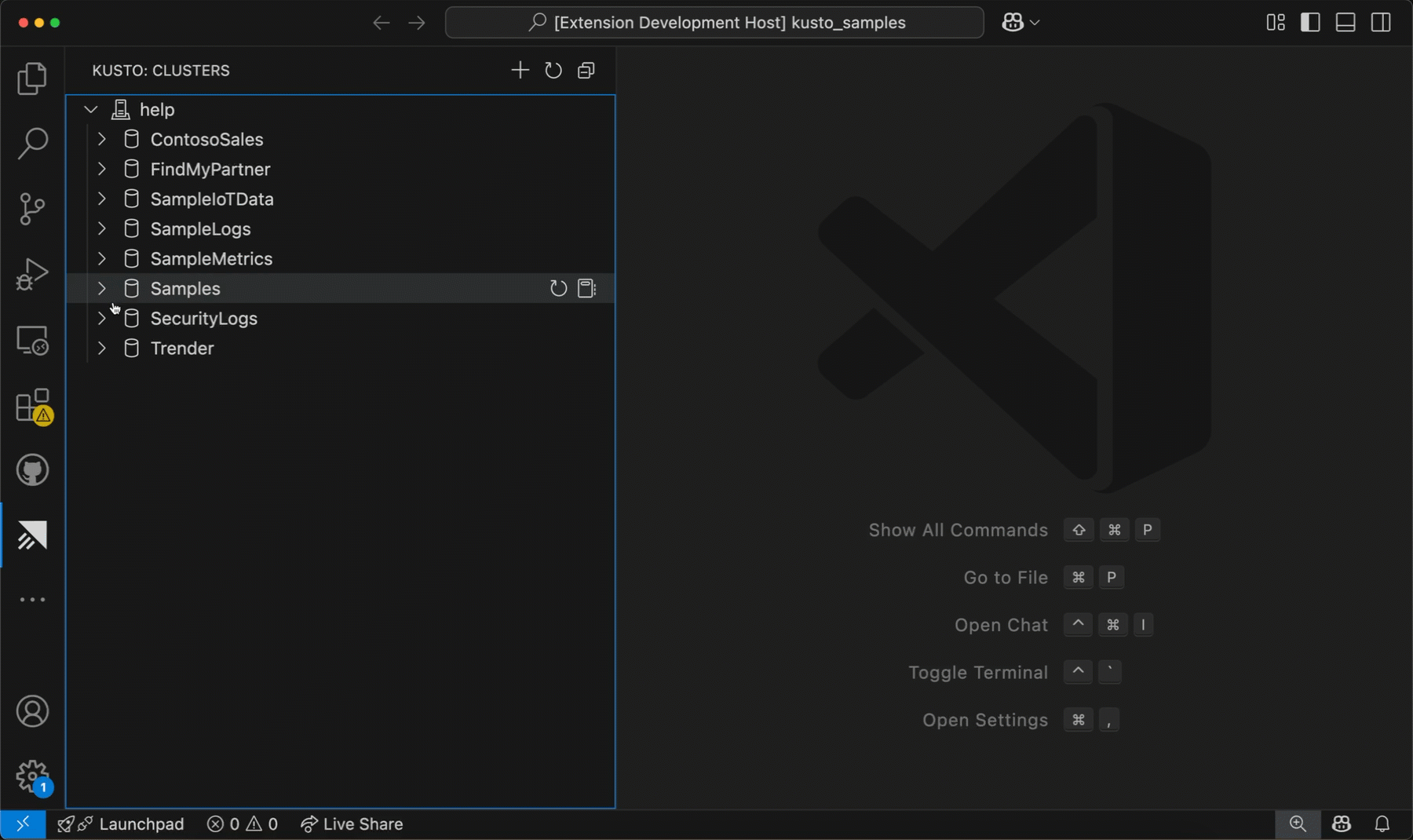Expand the SecurityLogs database
This screenshot has width=1413, height=840.
102,319
